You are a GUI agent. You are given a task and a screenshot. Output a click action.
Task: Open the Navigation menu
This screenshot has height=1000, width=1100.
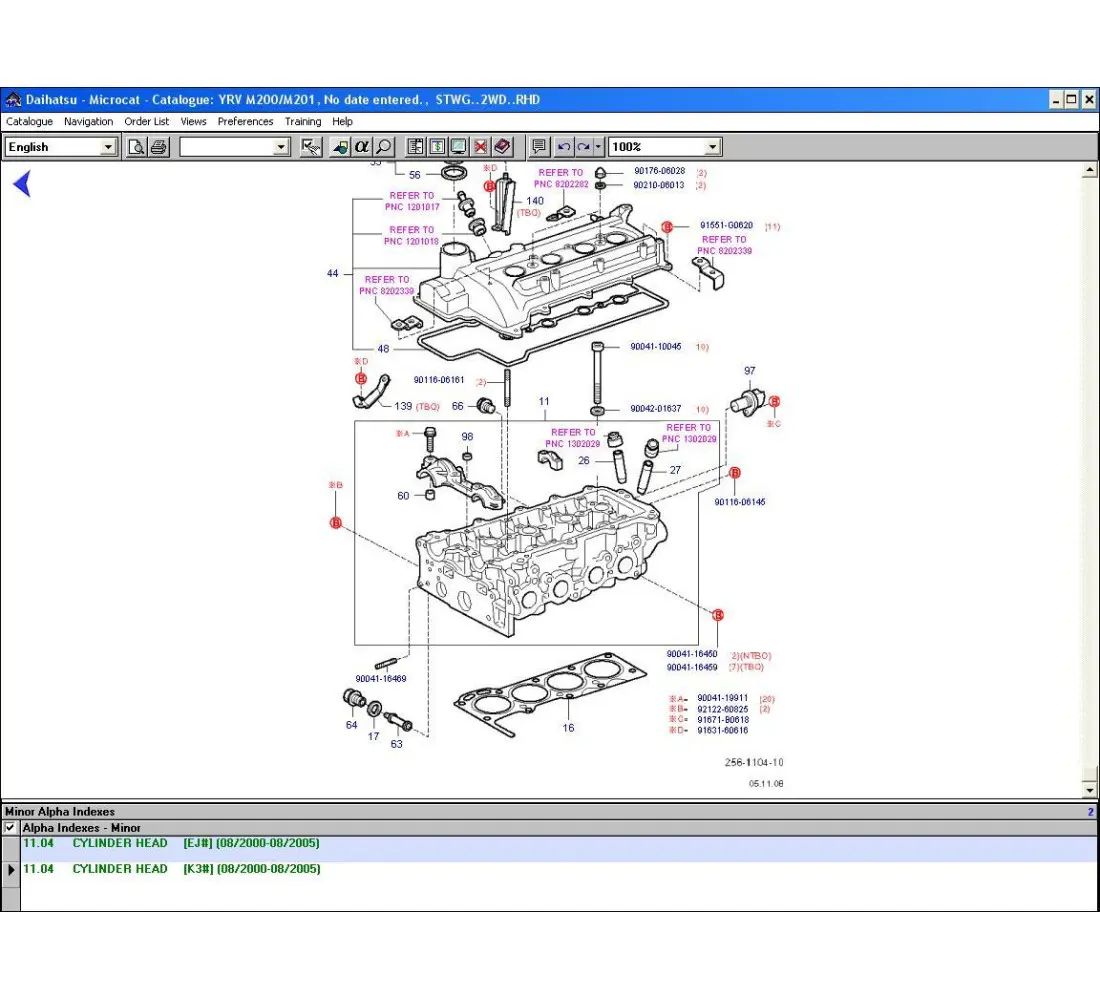[x=88, y=121]
